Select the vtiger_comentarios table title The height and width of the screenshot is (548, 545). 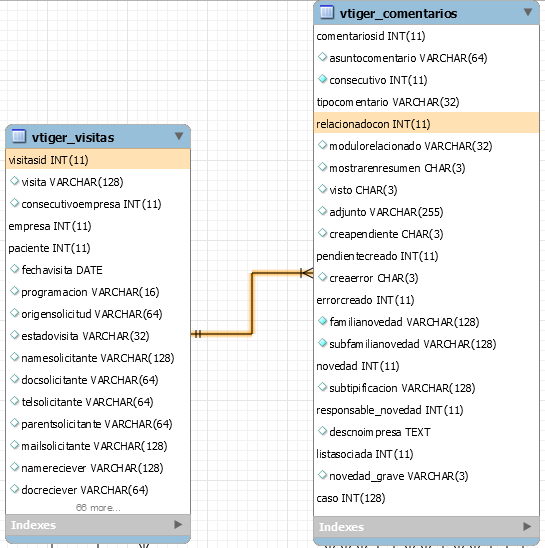(x=398, y=13)
